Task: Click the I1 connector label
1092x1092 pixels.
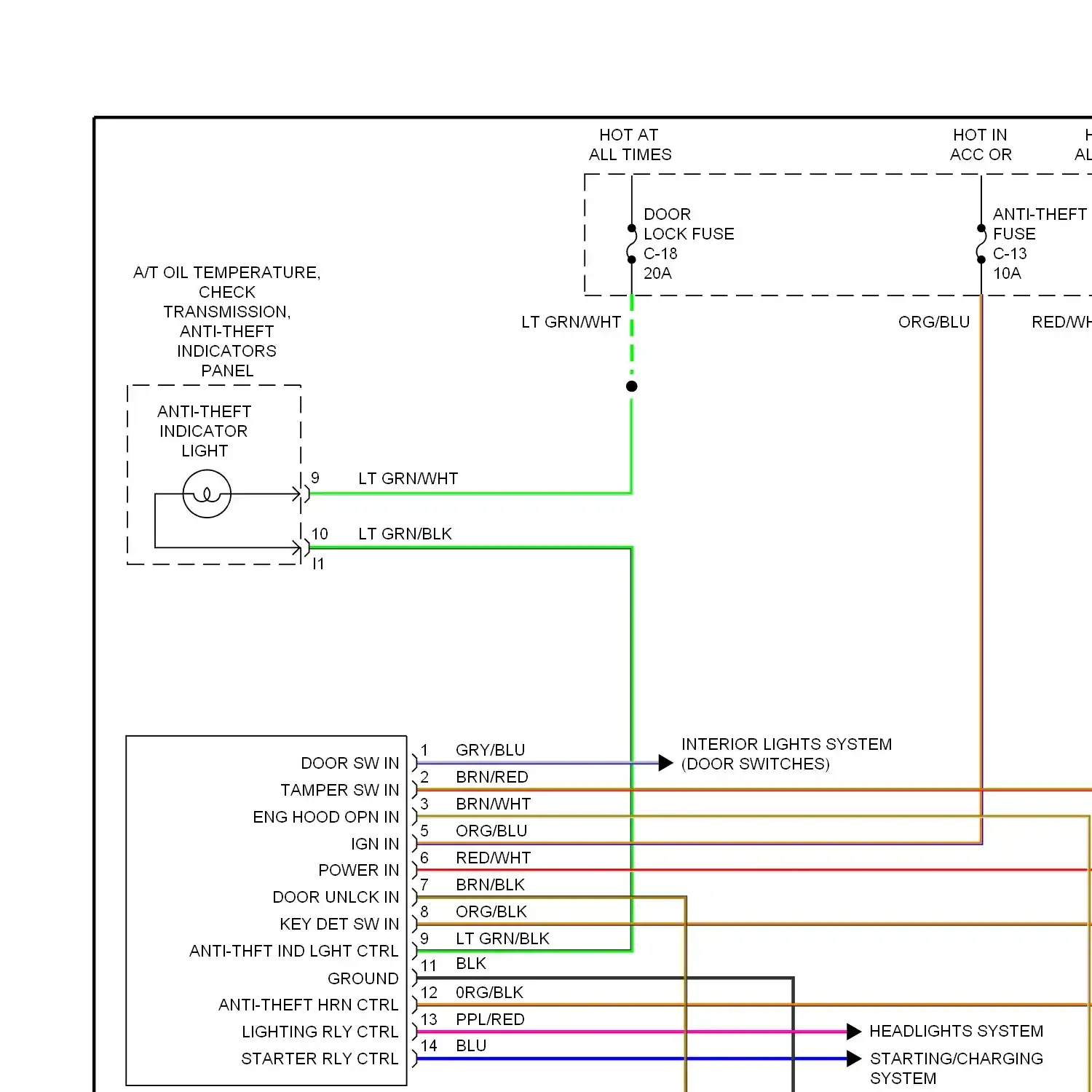Action: tap(318, 563)
